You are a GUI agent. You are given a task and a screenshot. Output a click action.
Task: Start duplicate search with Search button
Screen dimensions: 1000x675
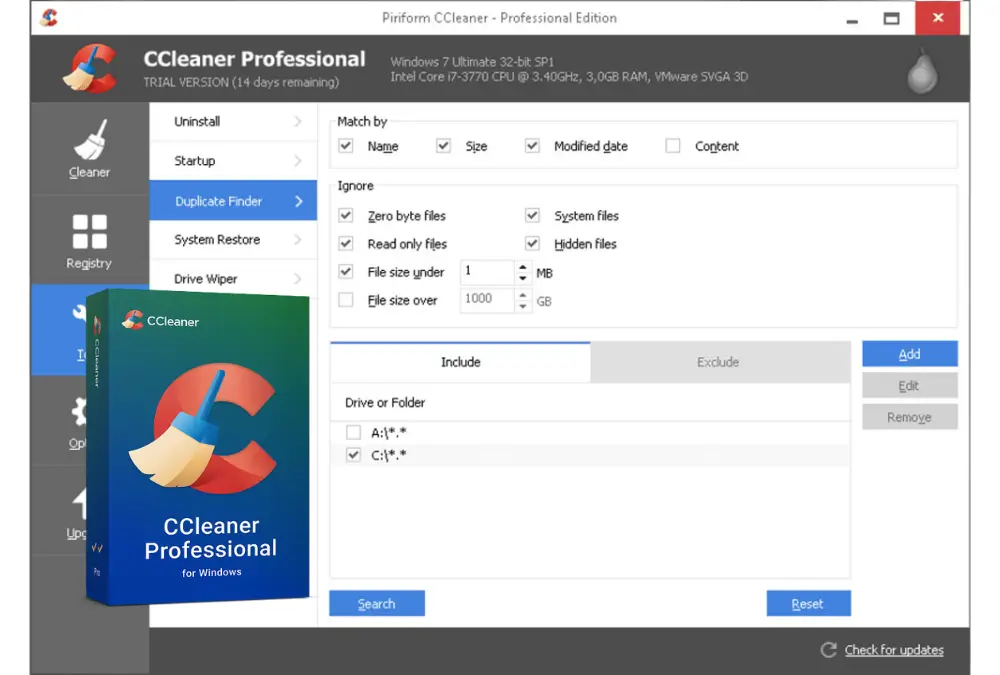[x=377, y=603]
